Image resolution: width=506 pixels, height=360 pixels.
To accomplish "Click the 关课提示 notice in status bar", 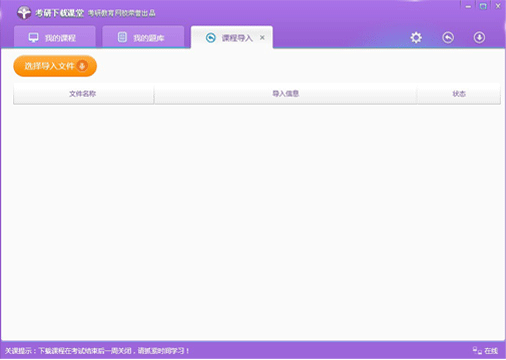I will 97,351.
